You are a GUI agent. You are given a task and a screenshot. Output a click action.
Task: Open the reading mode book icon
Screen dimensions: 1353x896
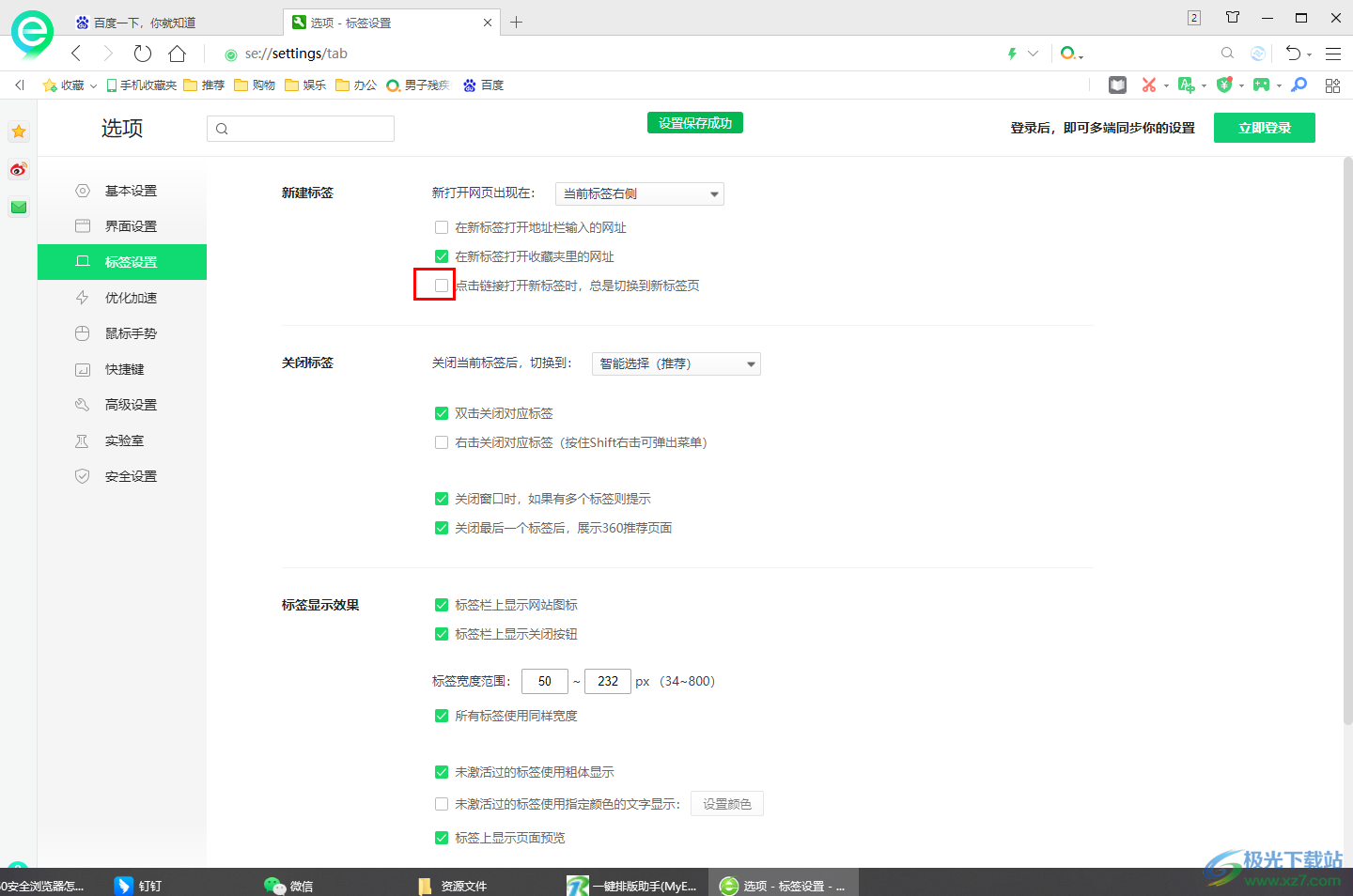click(x=1117, y=85)
